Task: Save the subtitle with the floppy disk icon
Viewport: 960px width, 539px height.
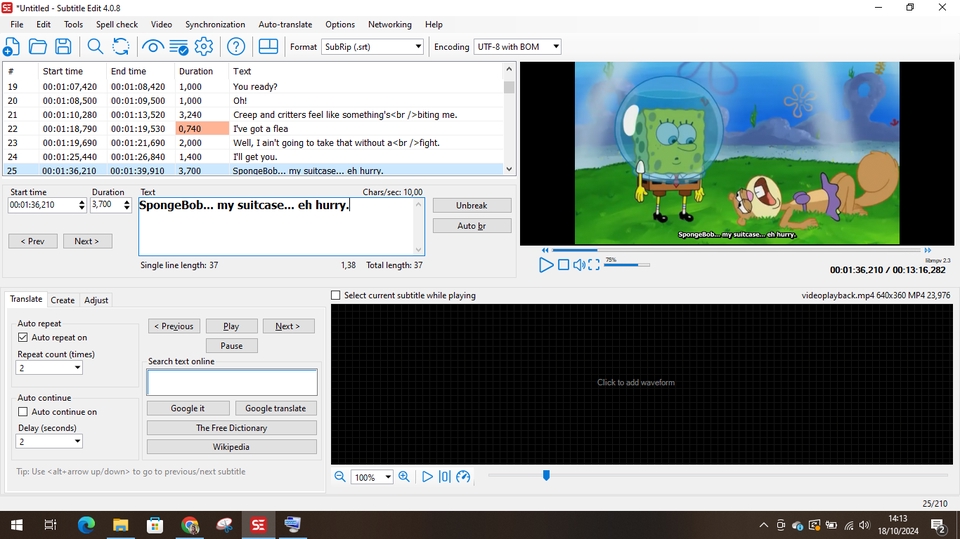Action: pyautogui.click(x=63, y=47)
